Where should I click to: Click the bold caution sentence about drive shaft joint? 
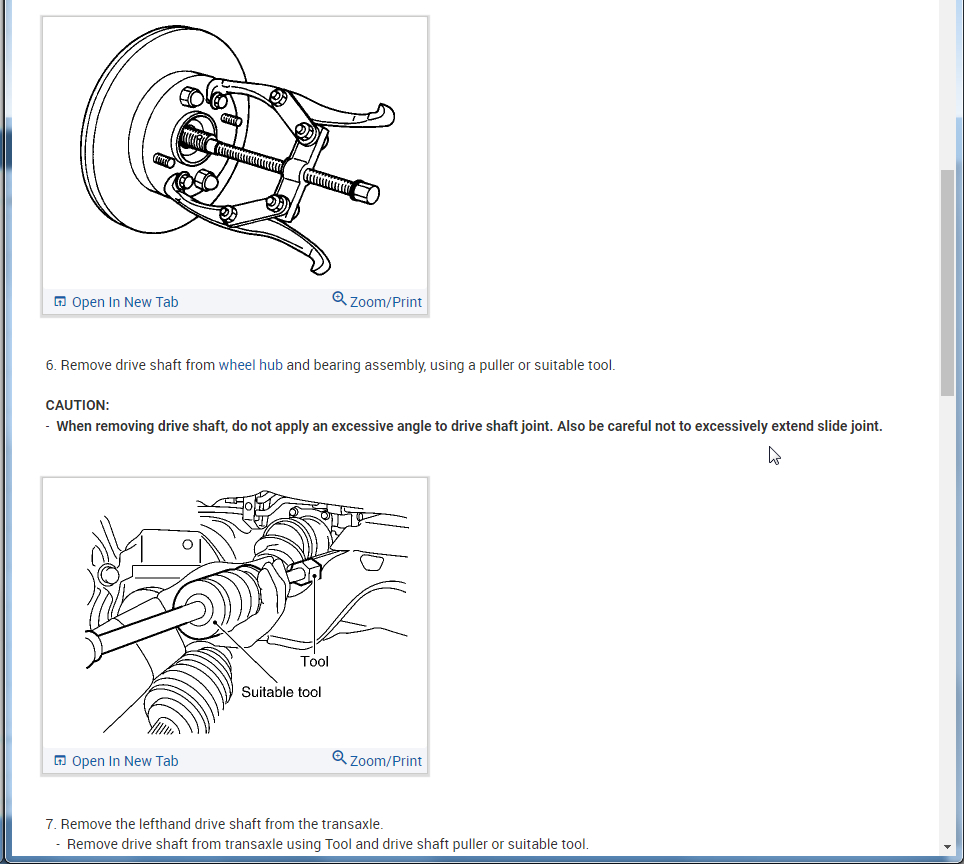[x=469, y=426]
